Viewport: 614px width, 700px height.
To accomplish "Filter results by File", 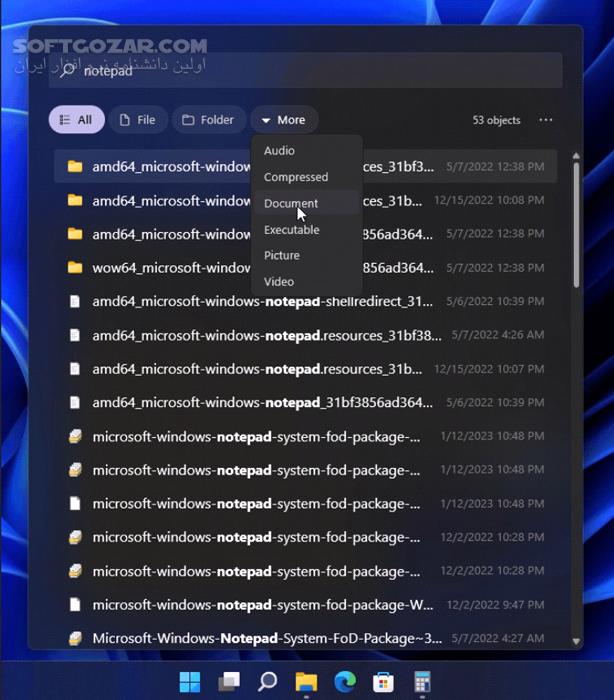I will [x=138, y=120].
